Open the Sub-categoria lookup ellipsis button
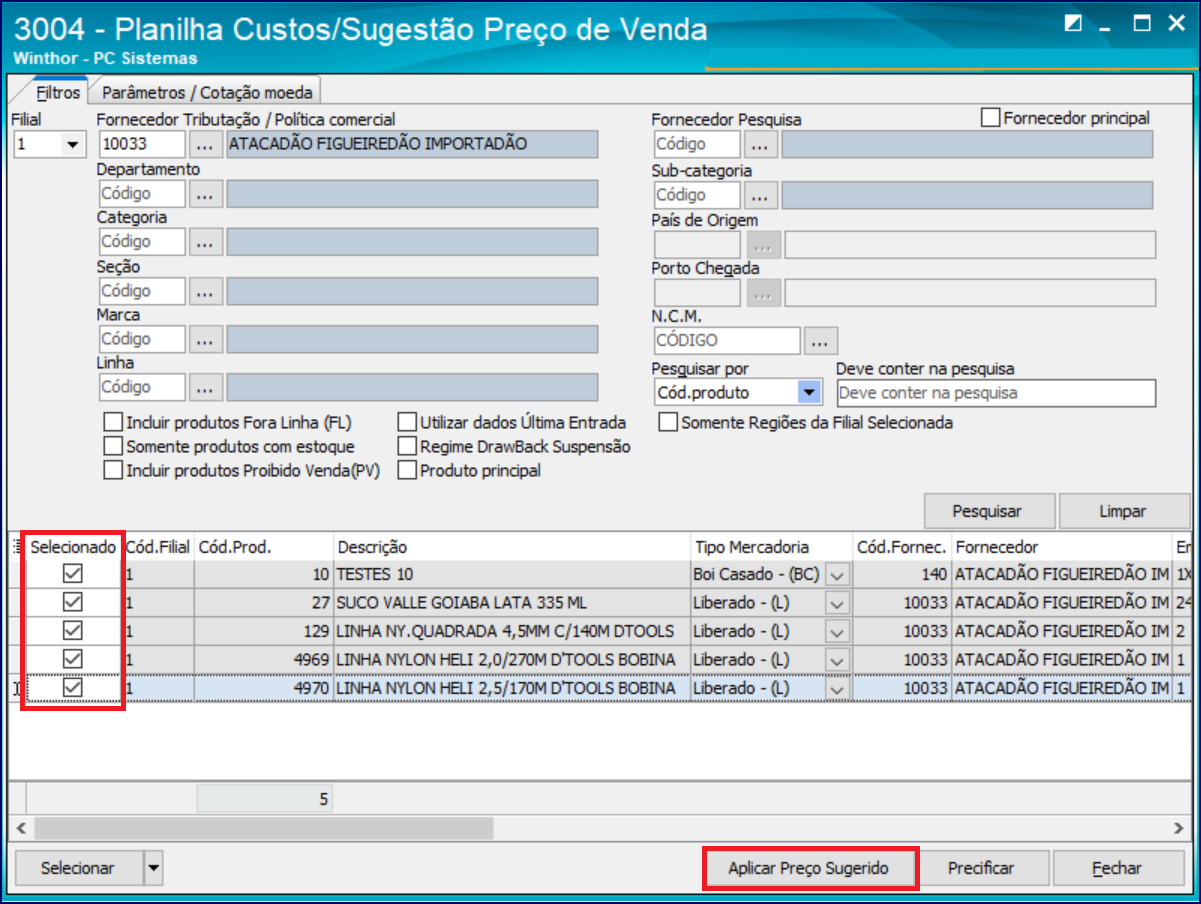The width and height of the screenshot is (1201, 904). [x=761, y=195]
